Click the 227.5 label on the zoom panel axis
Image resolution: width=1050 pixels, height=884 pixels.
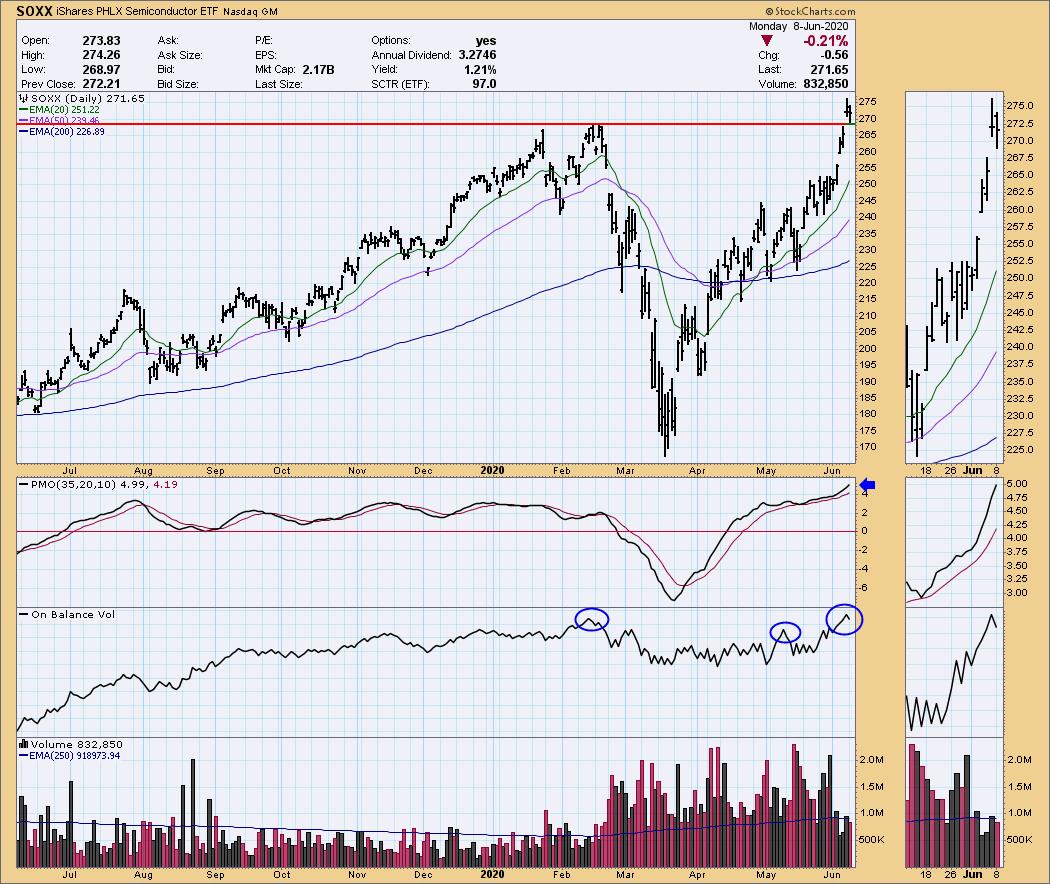coord(1020,433)
